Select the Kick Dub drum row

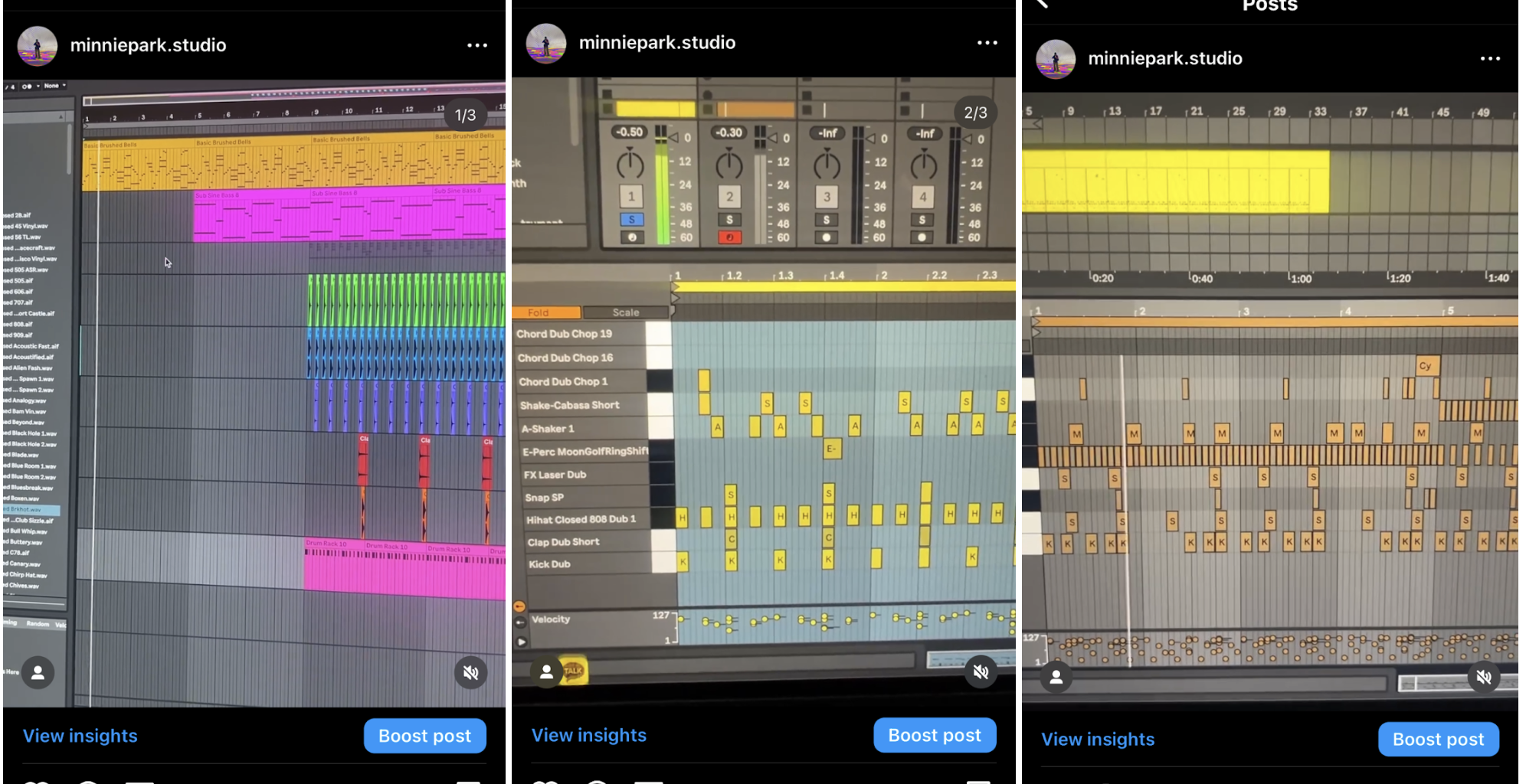tap(588, 564)
